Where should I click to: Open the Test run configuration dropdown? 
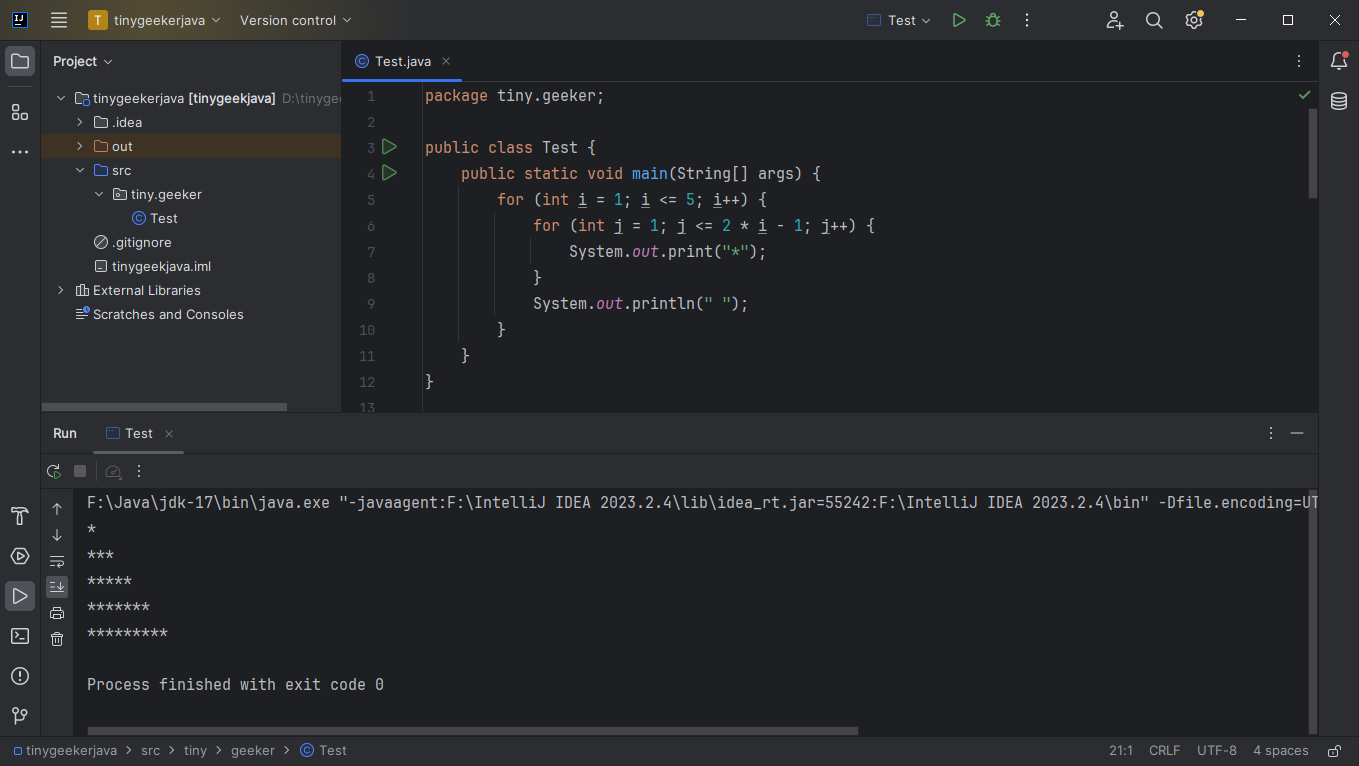[898, 20]
